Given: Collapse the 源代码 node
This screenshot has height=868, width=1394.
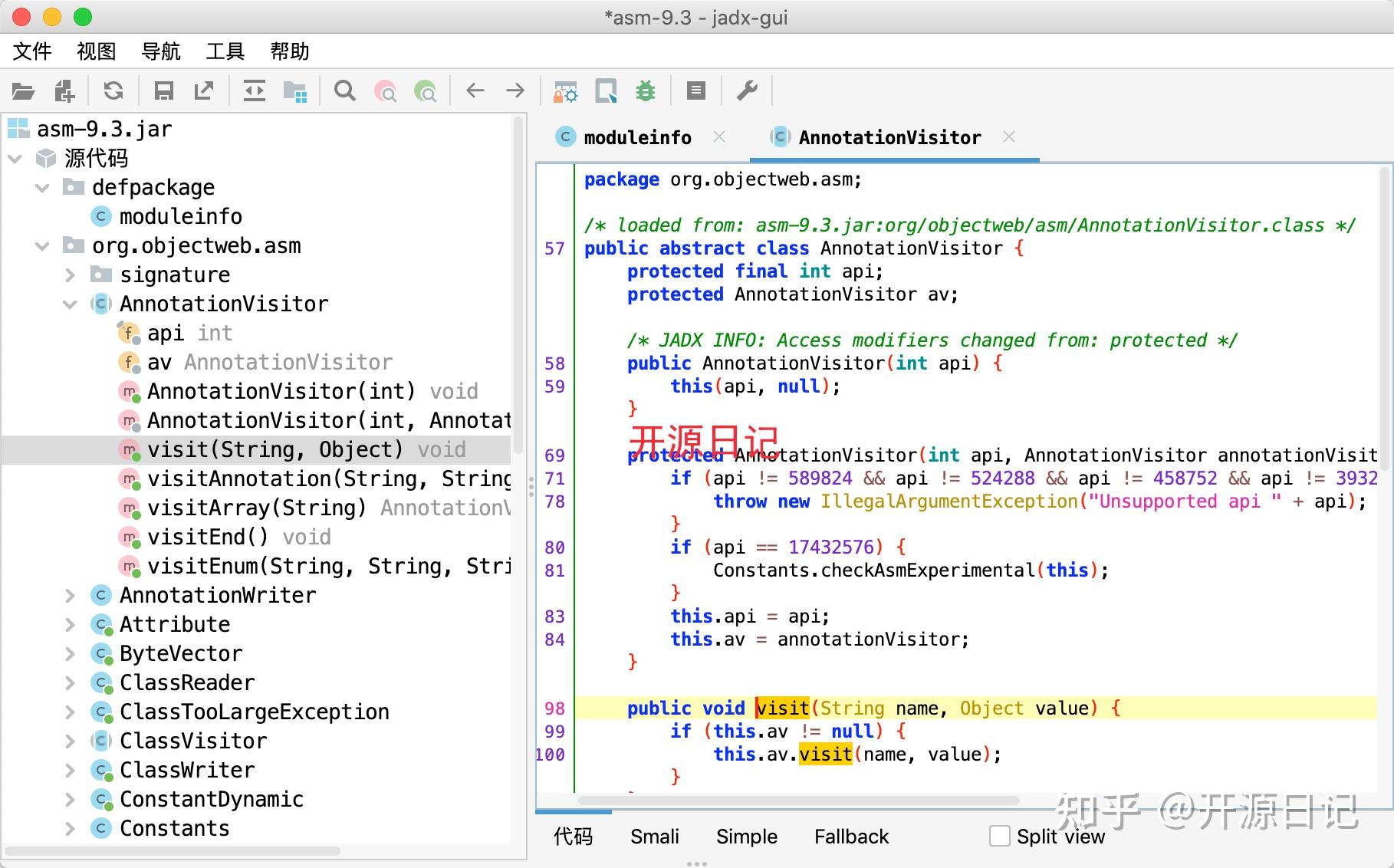Looking at the screenshot, I should pyautogui.click(x=15, y=159).
